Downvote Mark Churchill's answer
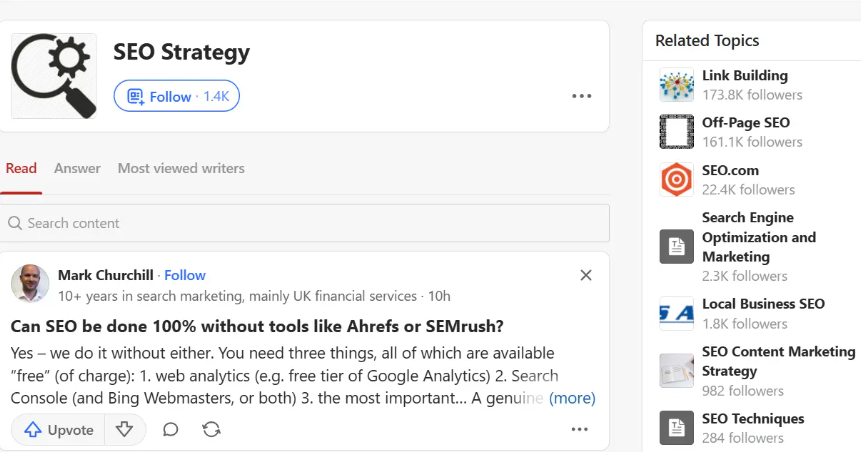 (x=124, y=429)
